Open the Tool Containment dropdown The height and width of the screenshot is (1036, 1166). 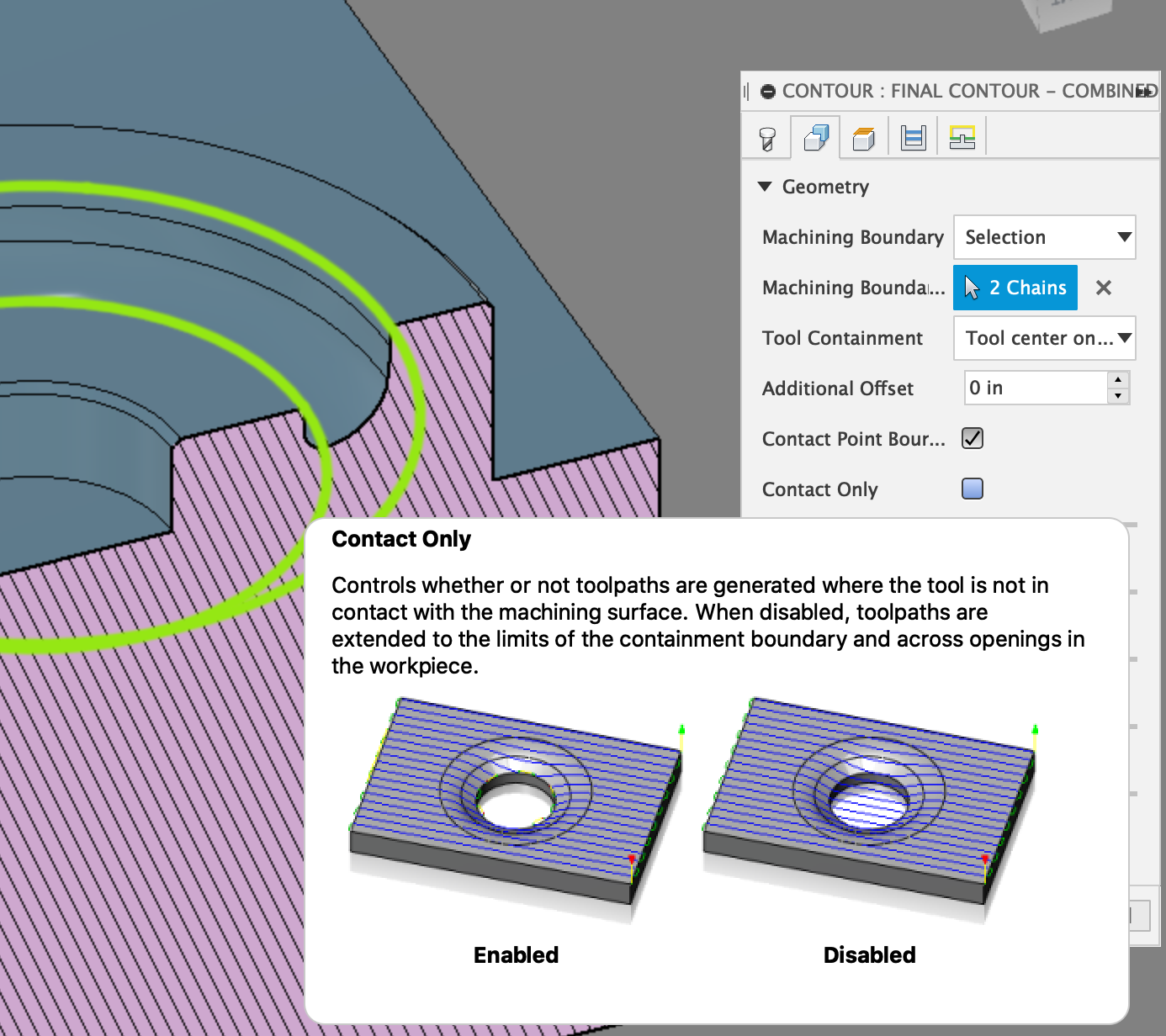(1044, 338)
